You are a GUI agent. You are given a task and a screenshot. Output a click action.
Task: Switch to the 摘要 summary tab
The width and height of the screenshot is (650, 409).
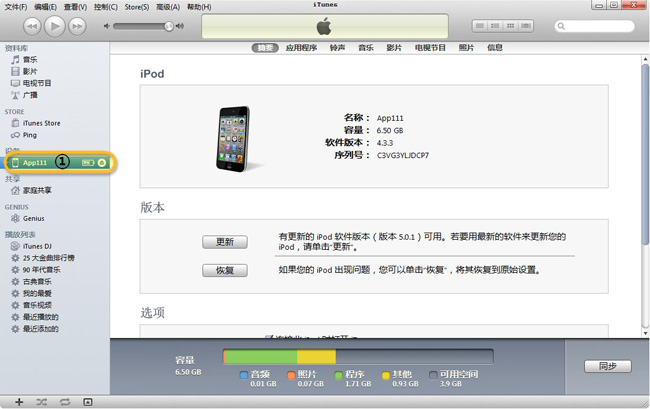click(x=265, y=48)
